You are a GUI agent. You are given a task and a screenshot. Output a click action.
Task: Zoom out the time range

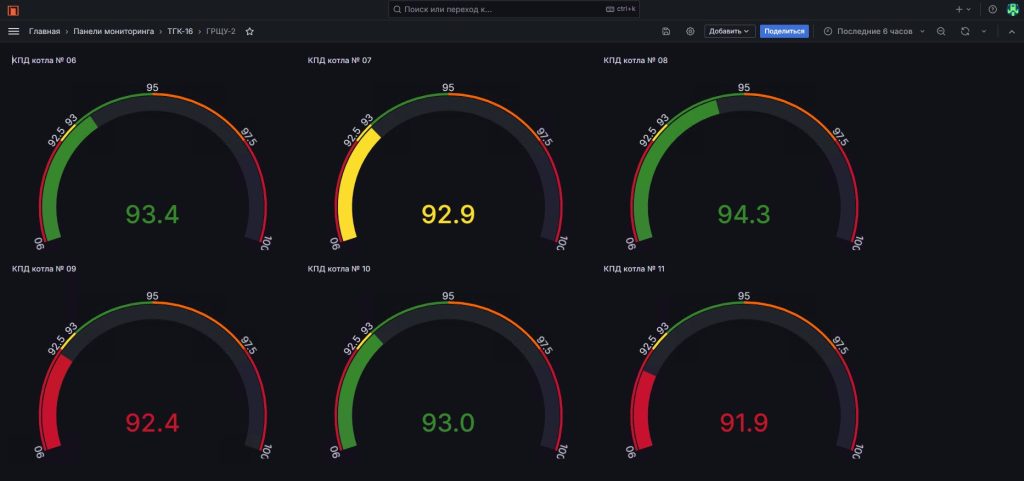[941, 31]
